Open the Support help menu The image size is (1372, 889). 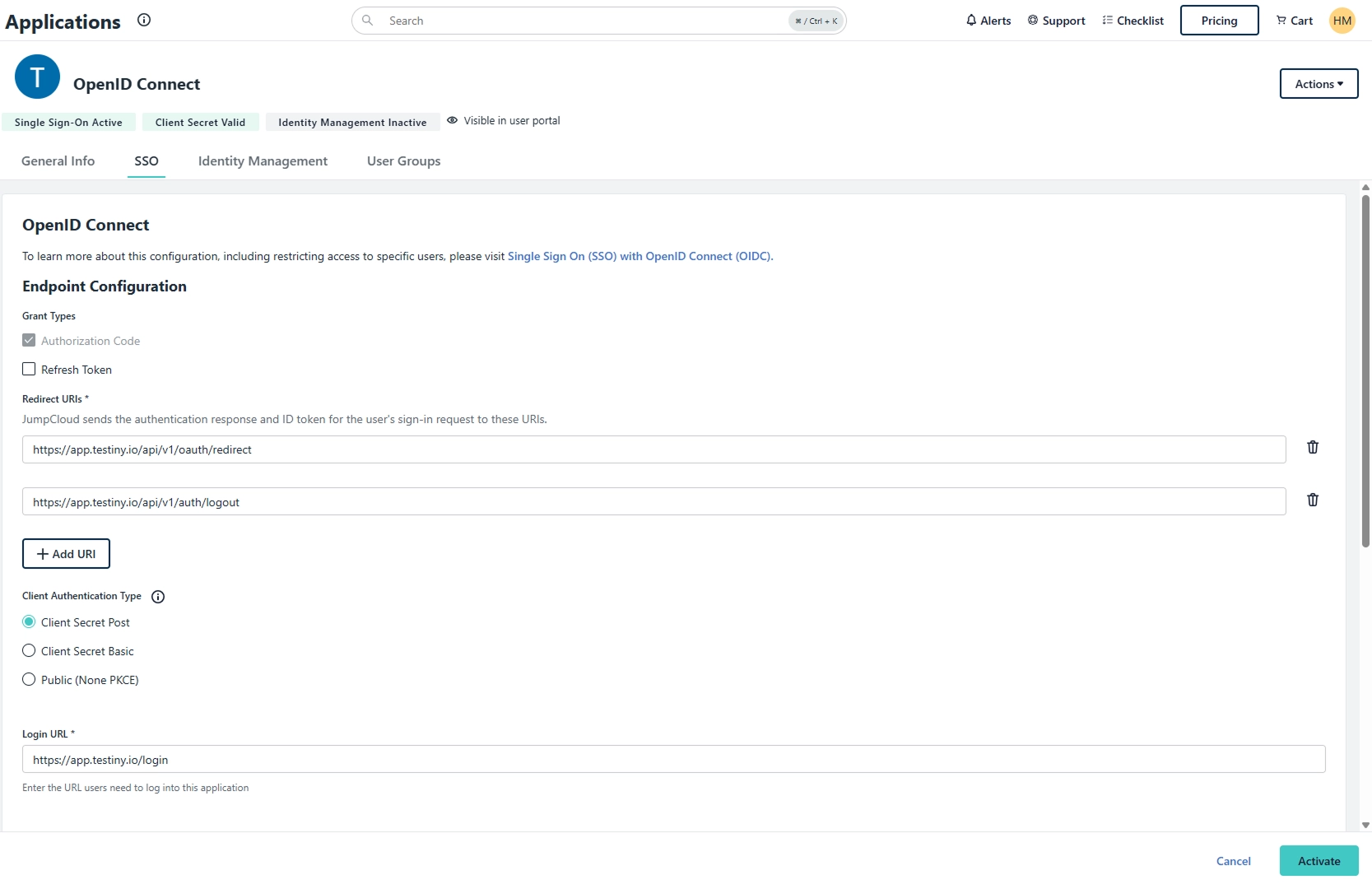1056,21
